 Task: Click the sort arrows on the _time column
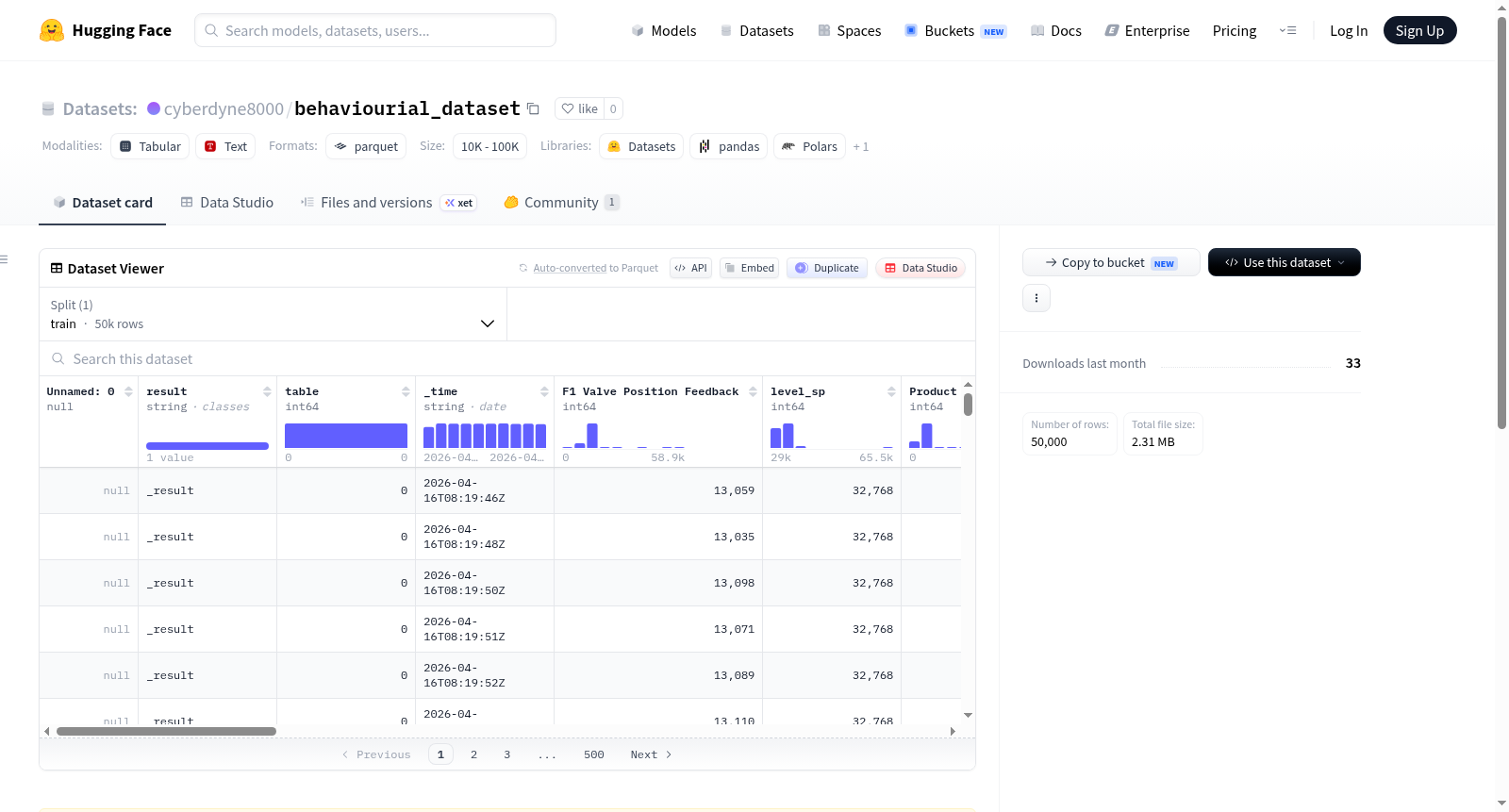coord(544,391)
